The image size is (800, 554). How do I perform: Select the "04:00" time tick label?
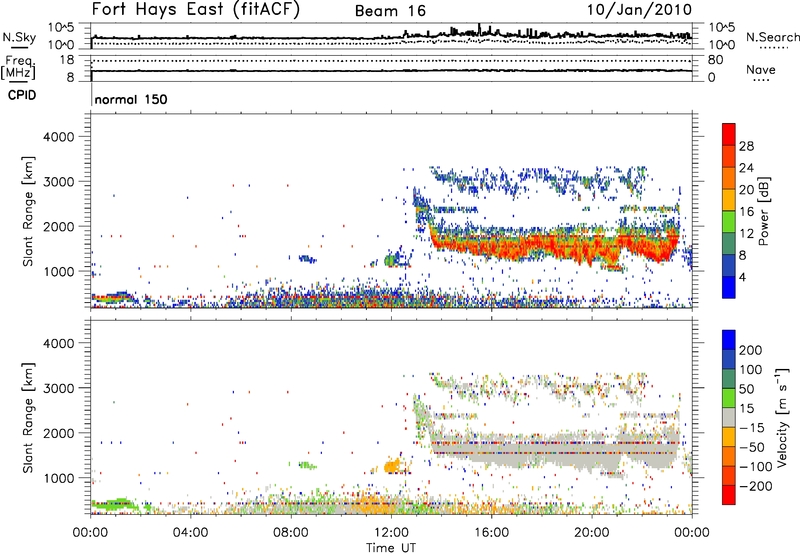pos(190,533)
